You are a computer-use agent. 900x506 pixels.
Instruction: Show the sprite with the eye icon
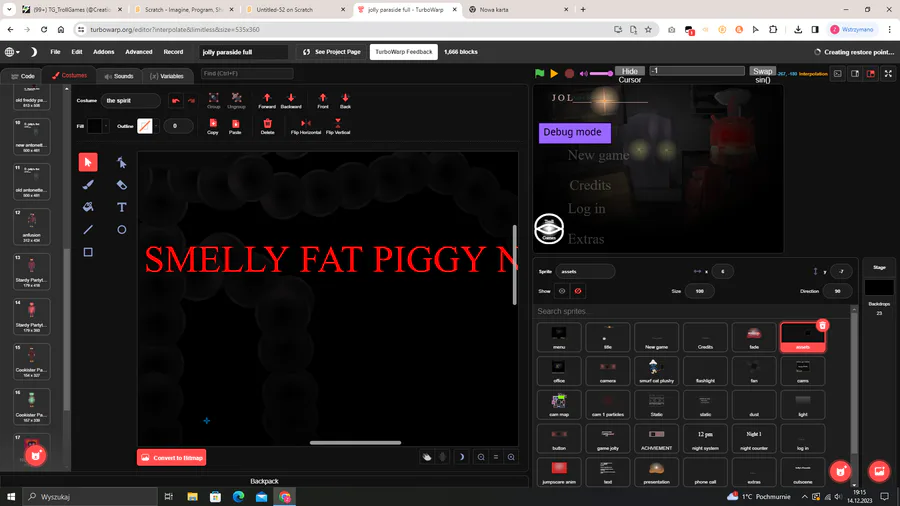coord(562,291)
